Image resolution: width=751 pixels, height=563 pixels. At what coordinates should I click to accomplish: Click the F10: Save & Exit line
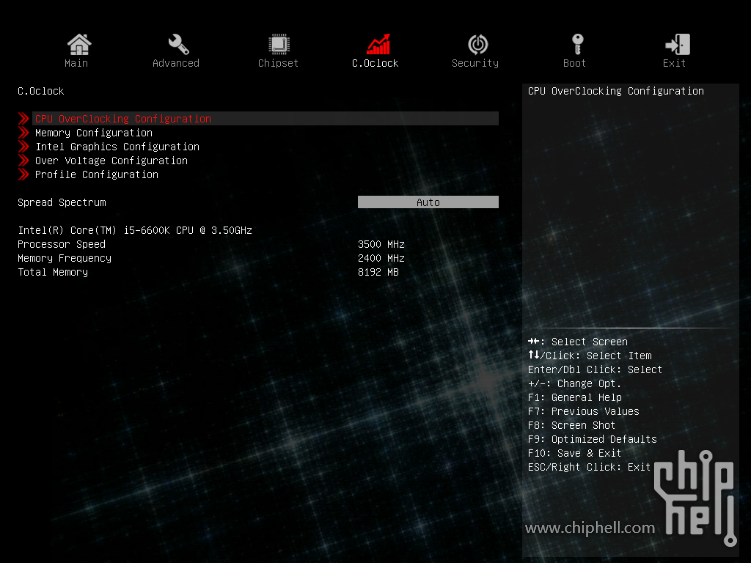[574, 453]
